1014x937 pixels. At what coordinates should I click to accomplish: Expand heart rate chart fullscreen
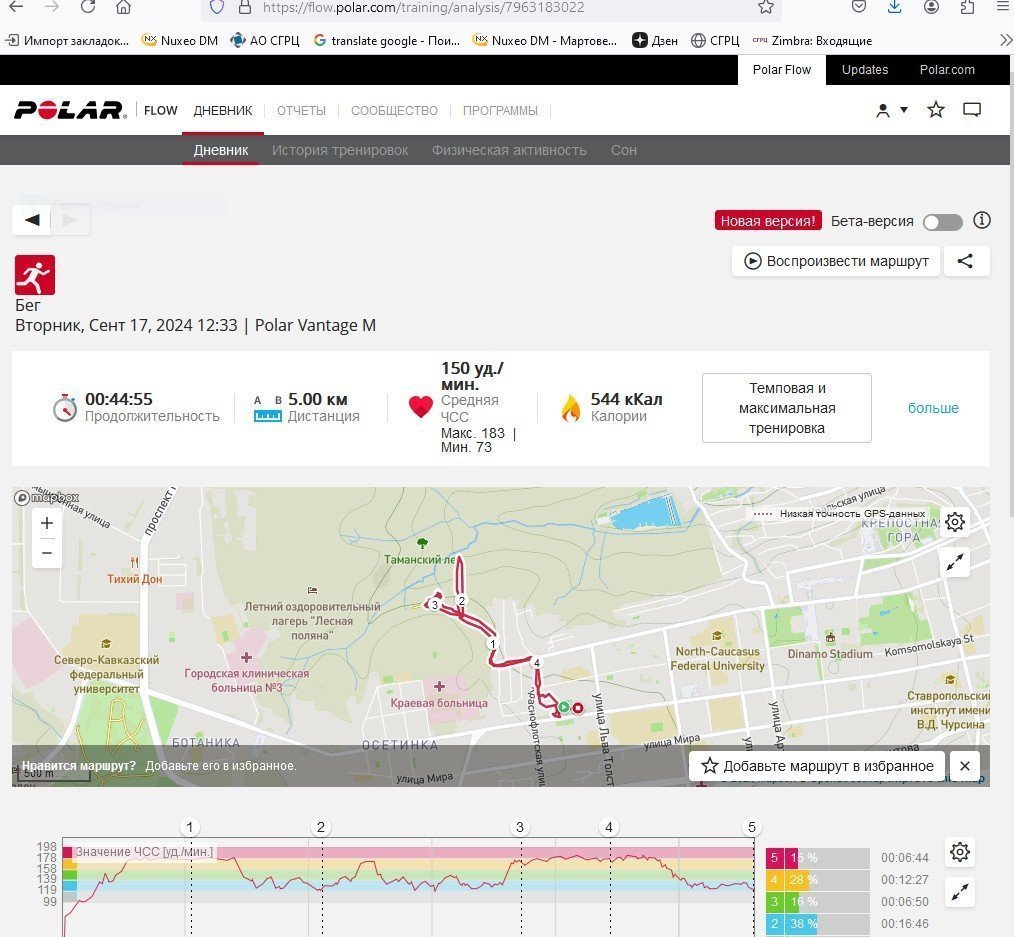(x=960, y=892)
